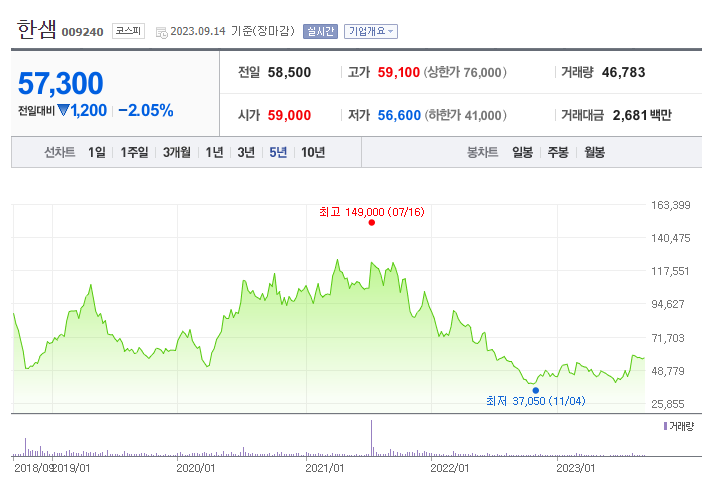Click the 한샘 company name
Viewport: 702px width, 478px height.
click(36, 30)
